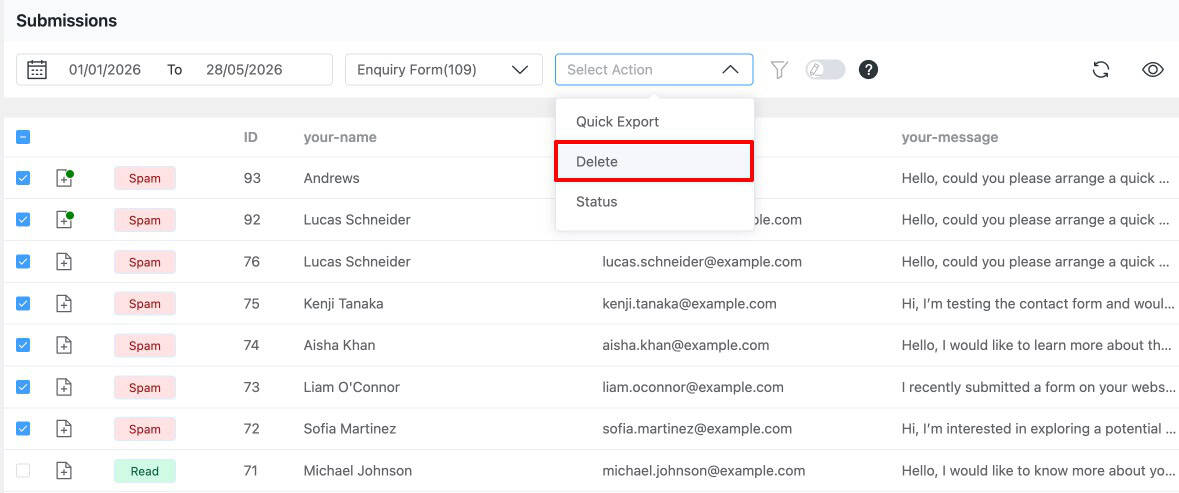1179x493 pixels.
Task: Click the Spam badge on row 93
Action: pyautogui.click(x=144, y=179)
